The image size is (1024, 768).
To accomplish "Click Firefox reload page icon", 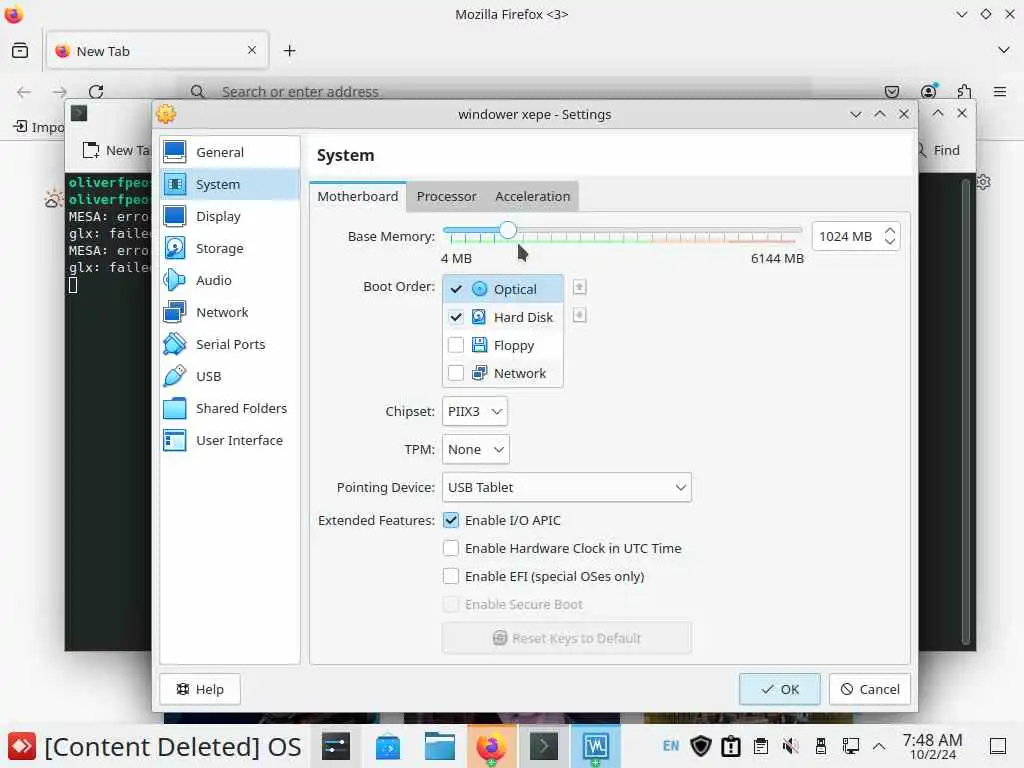I will tap(96, 91).
